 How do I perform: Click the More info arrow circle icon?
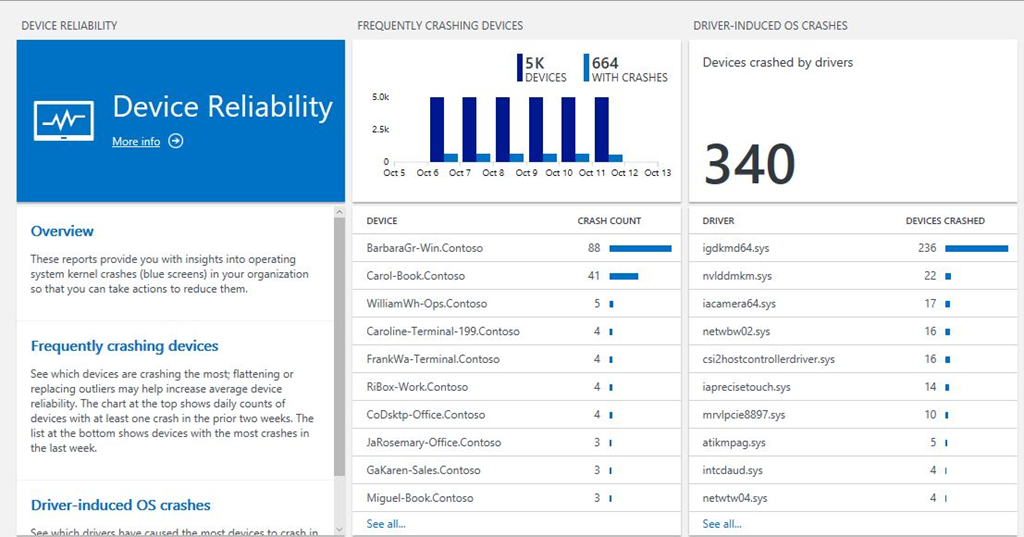176,142
